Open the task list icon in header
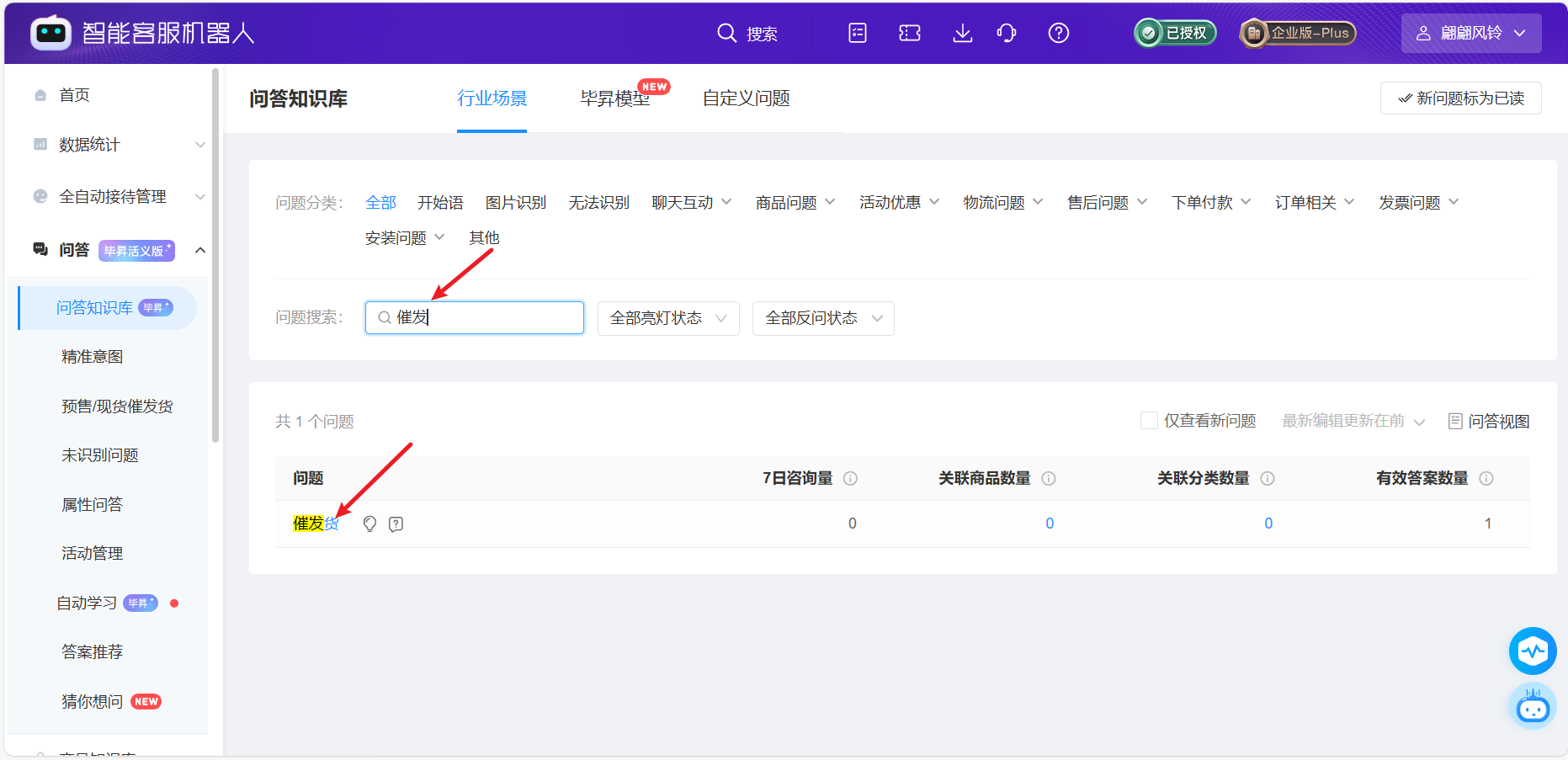 pyautogui.click(x=858, y=33)
